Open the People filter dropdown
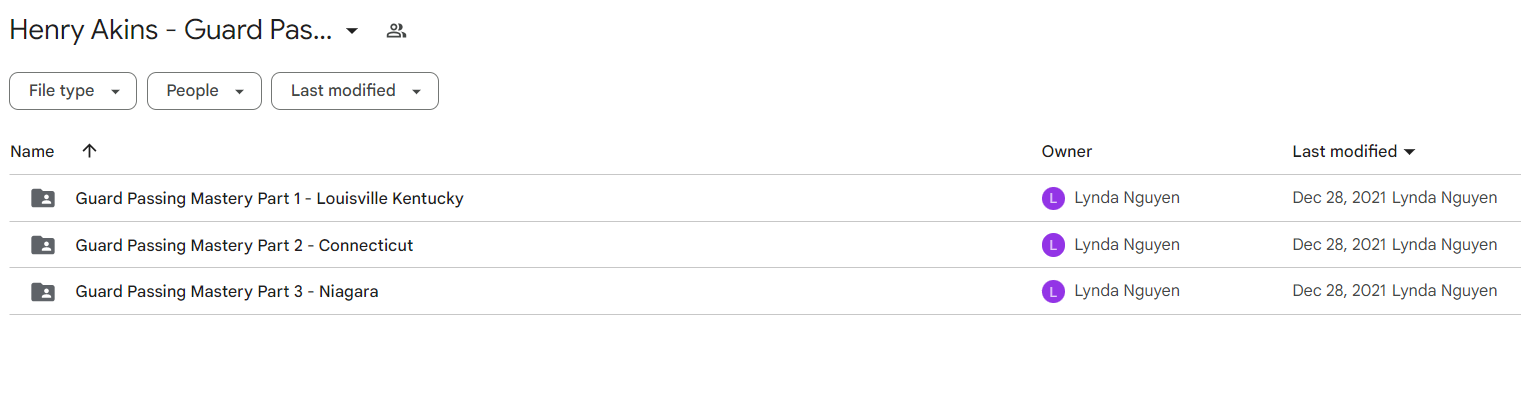This screenshot has height=409, width=1521. coord(204,91)
